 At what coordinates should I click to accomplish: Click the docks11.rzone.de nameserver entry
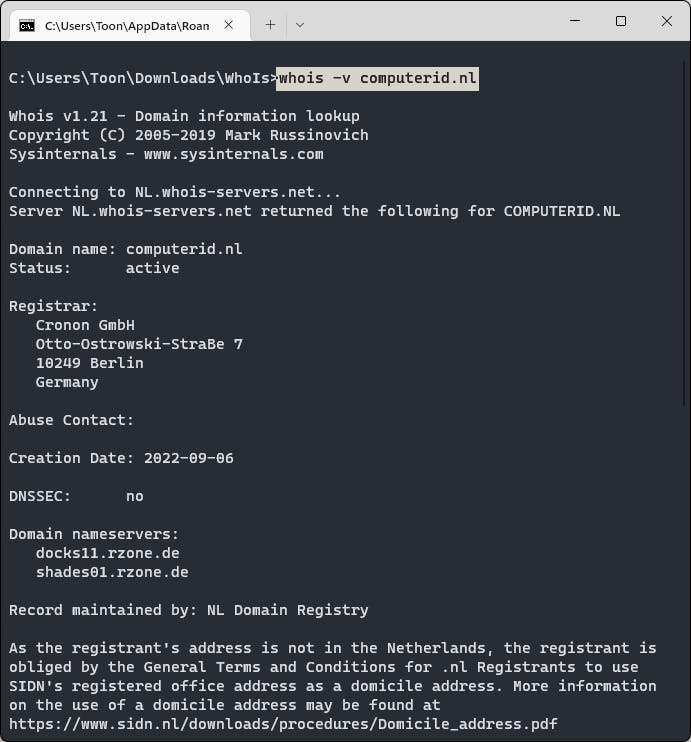(x=108, y=553)
